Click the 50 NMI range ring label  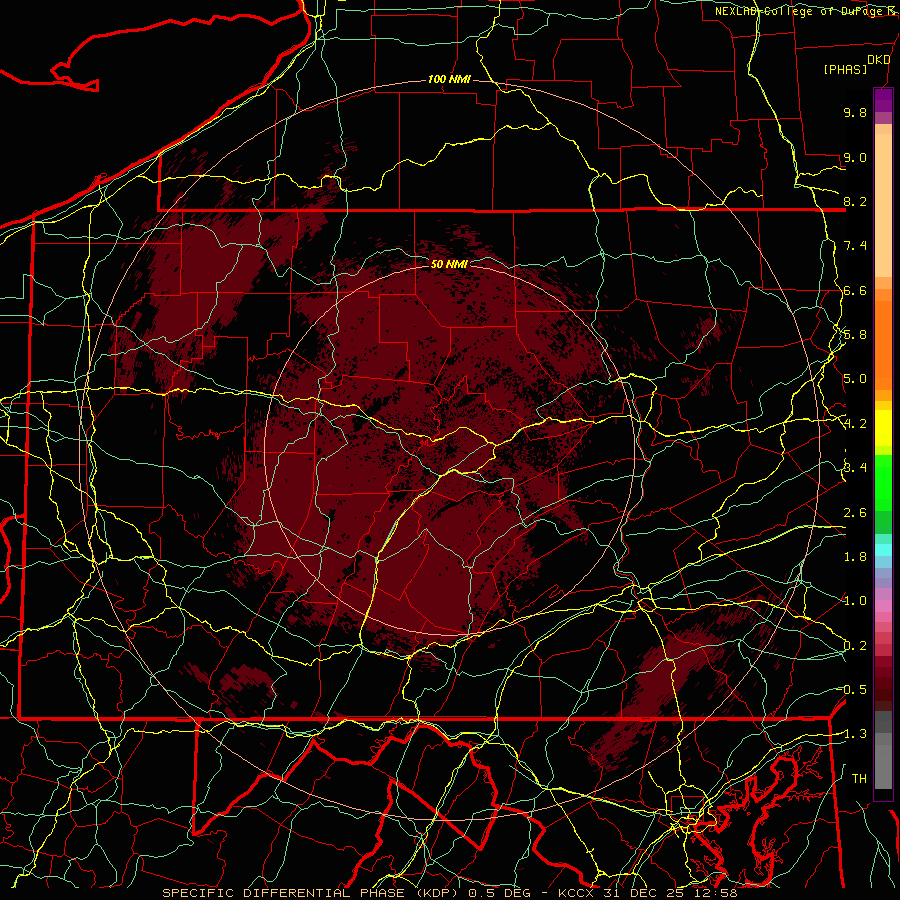click(449, 264)
